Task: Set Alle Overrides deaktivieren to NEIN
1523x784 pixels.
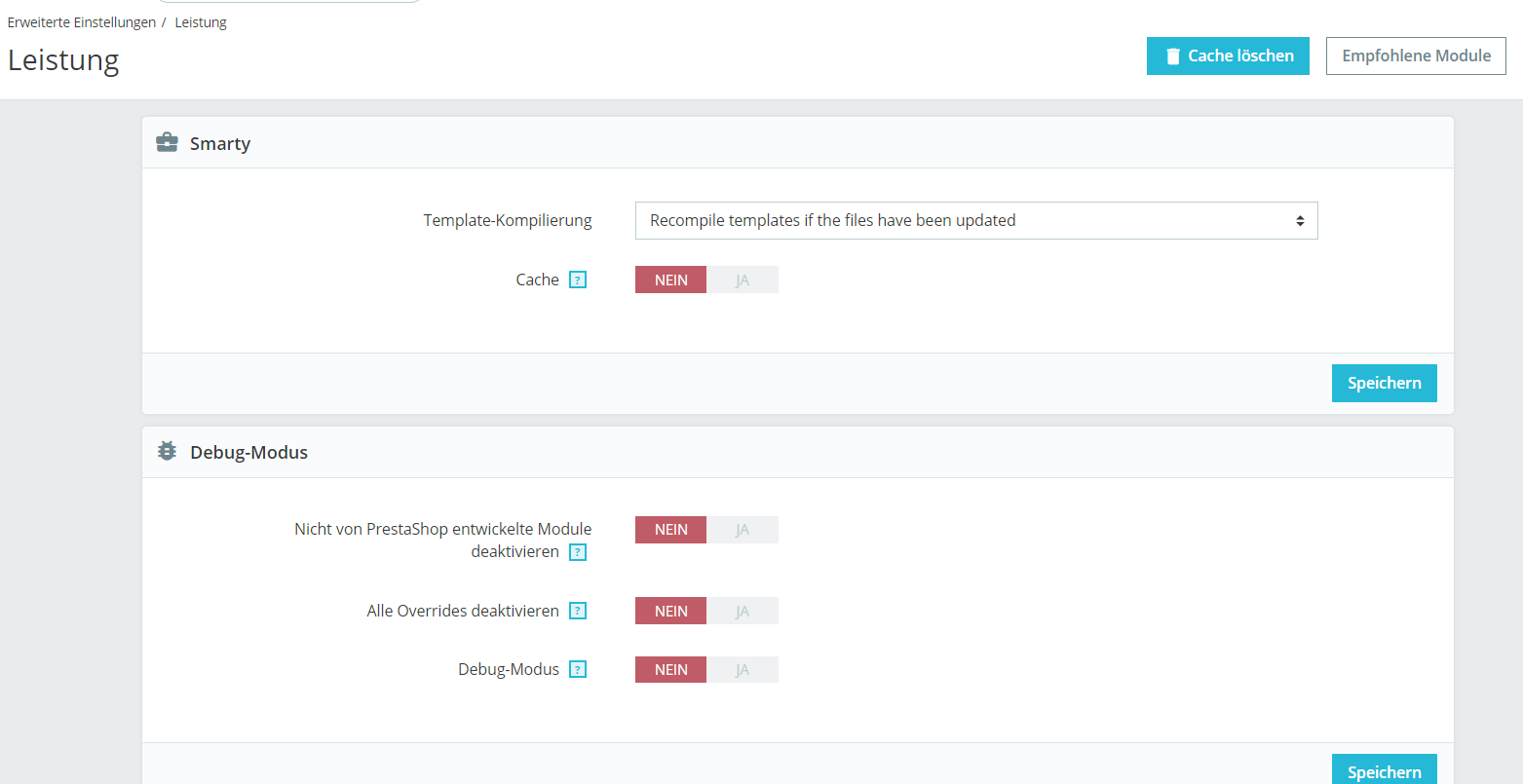Action: [670, 612]
